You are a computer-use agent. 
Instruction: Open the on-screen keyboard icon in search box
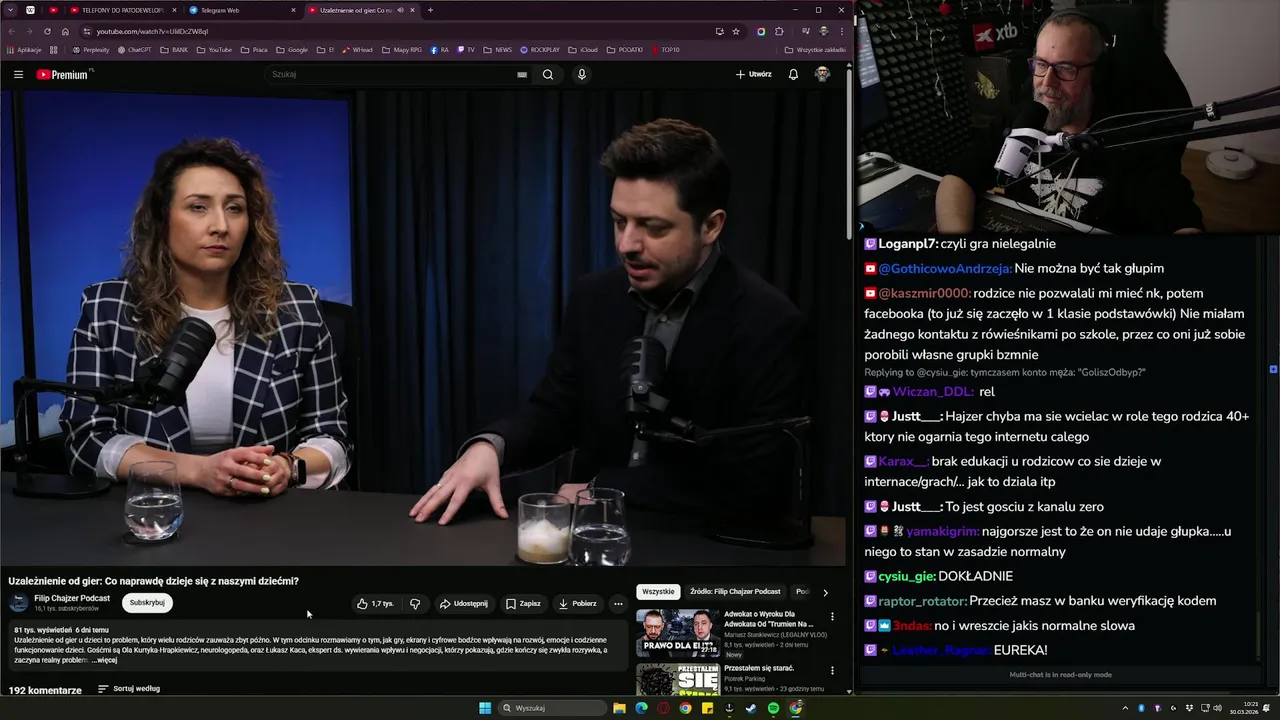coord(522,74)
